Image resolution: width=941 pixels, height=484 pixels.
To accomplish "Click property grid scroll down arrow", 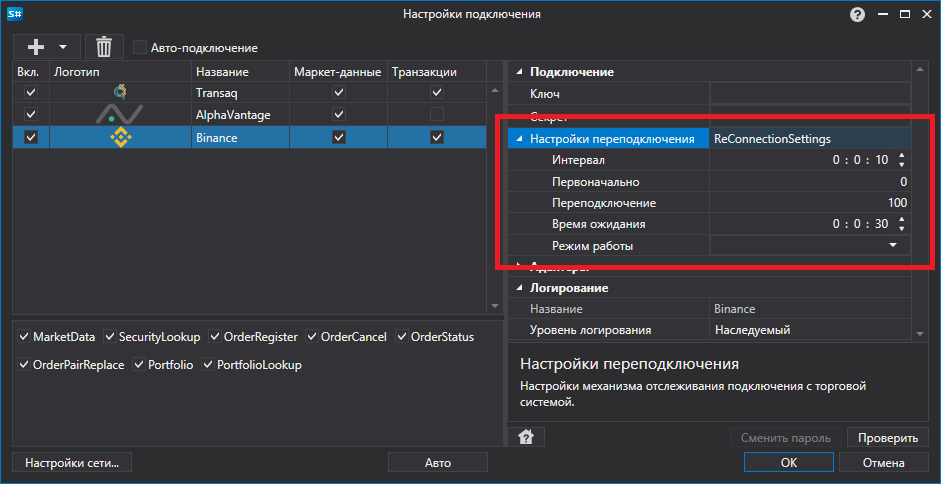I will [920, 333].
